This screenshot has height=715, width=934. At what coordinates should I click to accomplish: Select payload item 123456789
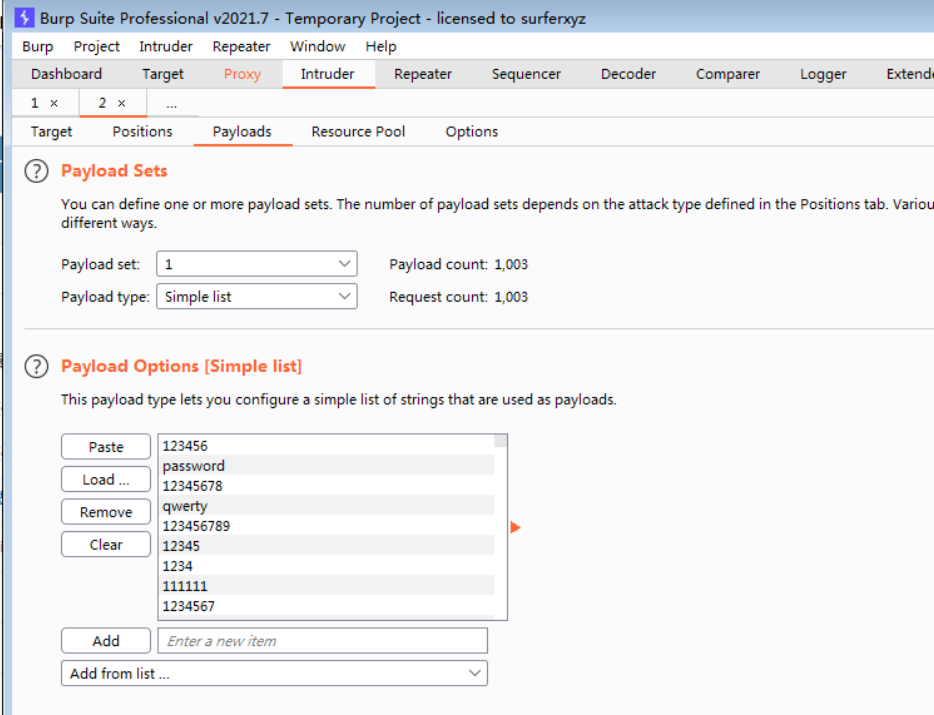point(327,526)
